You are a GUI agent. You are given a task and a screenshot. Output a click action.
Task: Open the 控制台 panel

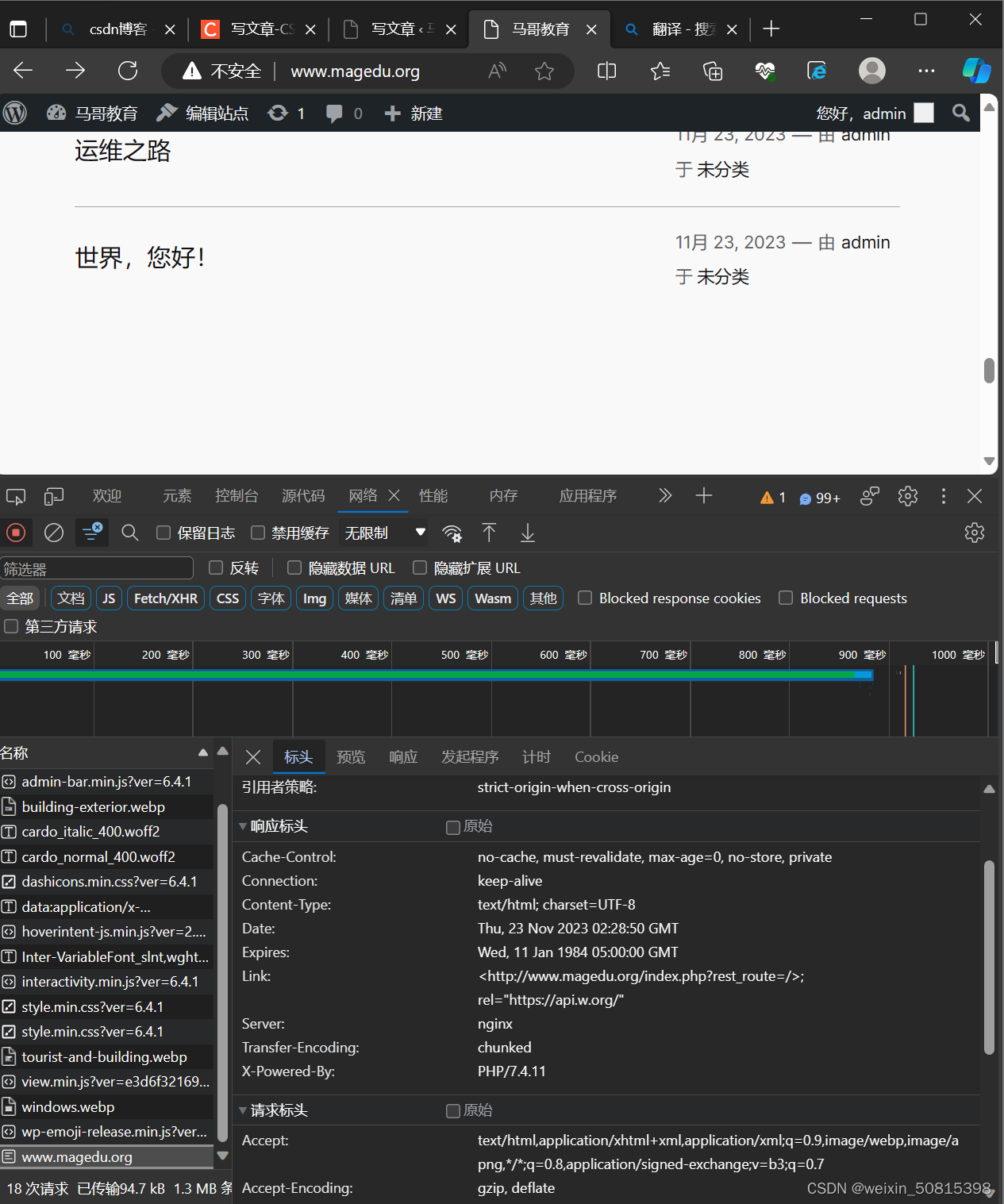pos(237,495)
